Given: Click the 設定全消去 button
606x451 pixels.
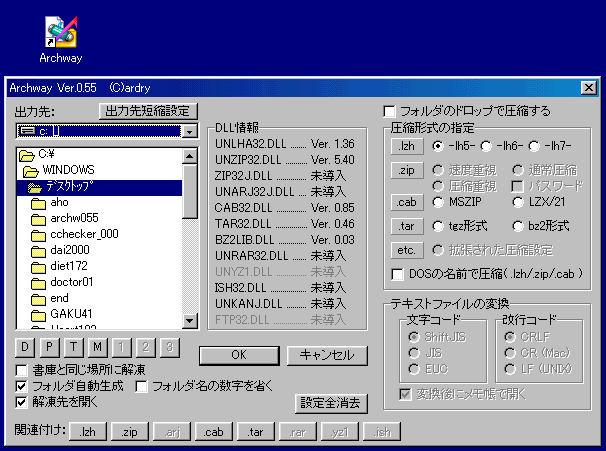Looking at the screenshot, I should coord(332,403).
